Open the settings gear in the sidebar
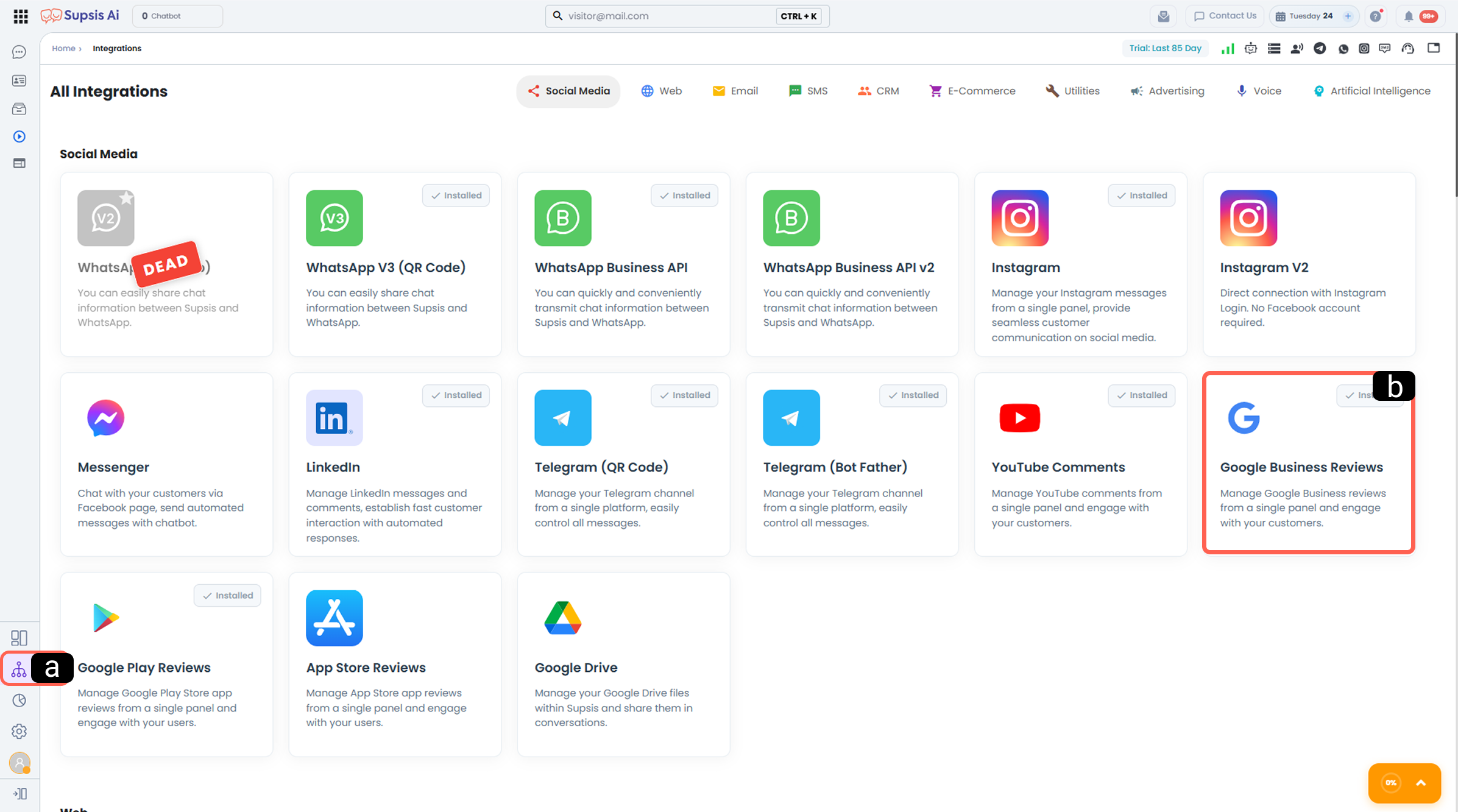Viewport: 1458px width, 812px height. click(19, 731)
